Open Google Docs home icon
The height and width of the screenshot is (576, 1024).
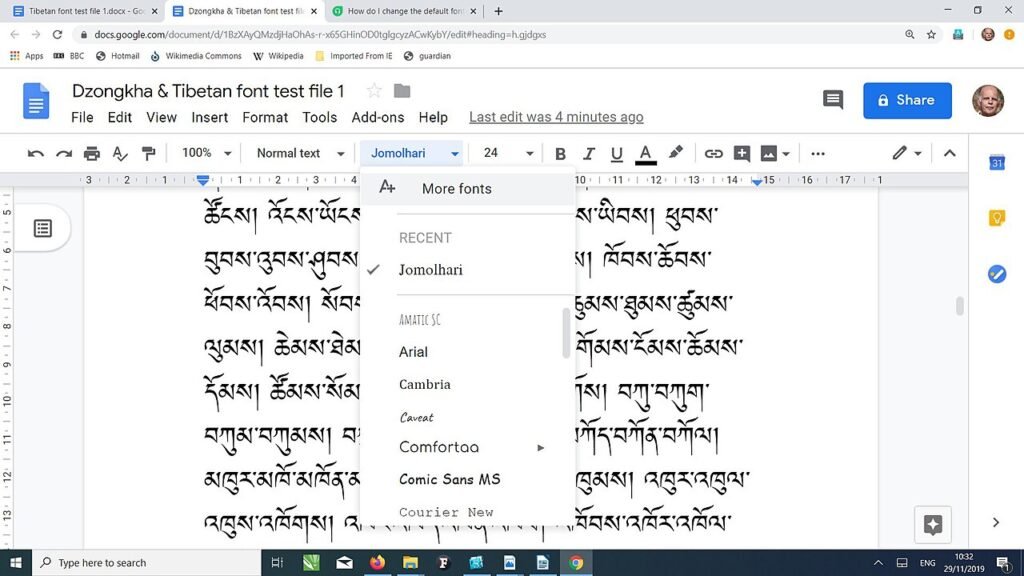(36, 101)
